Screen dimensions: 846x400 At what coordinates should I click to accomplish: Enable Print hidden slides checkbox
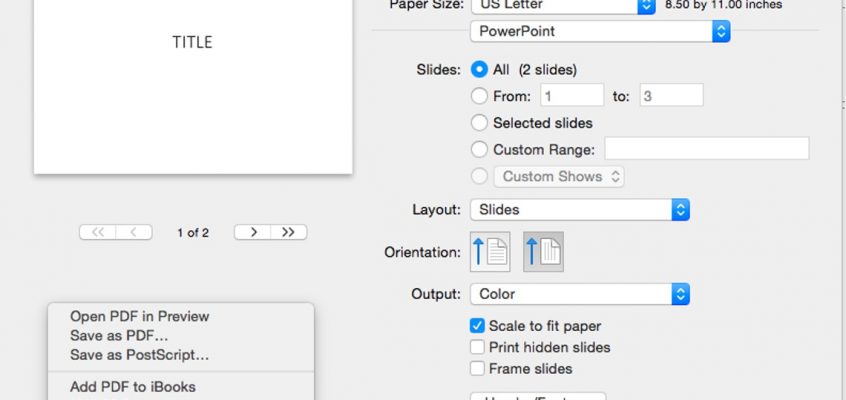477,347
